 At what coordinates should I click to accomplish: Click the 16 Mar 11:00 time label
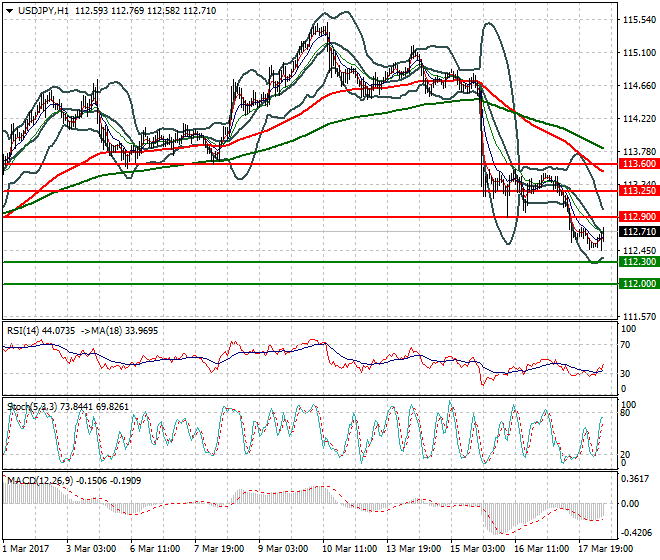[541, 549]
